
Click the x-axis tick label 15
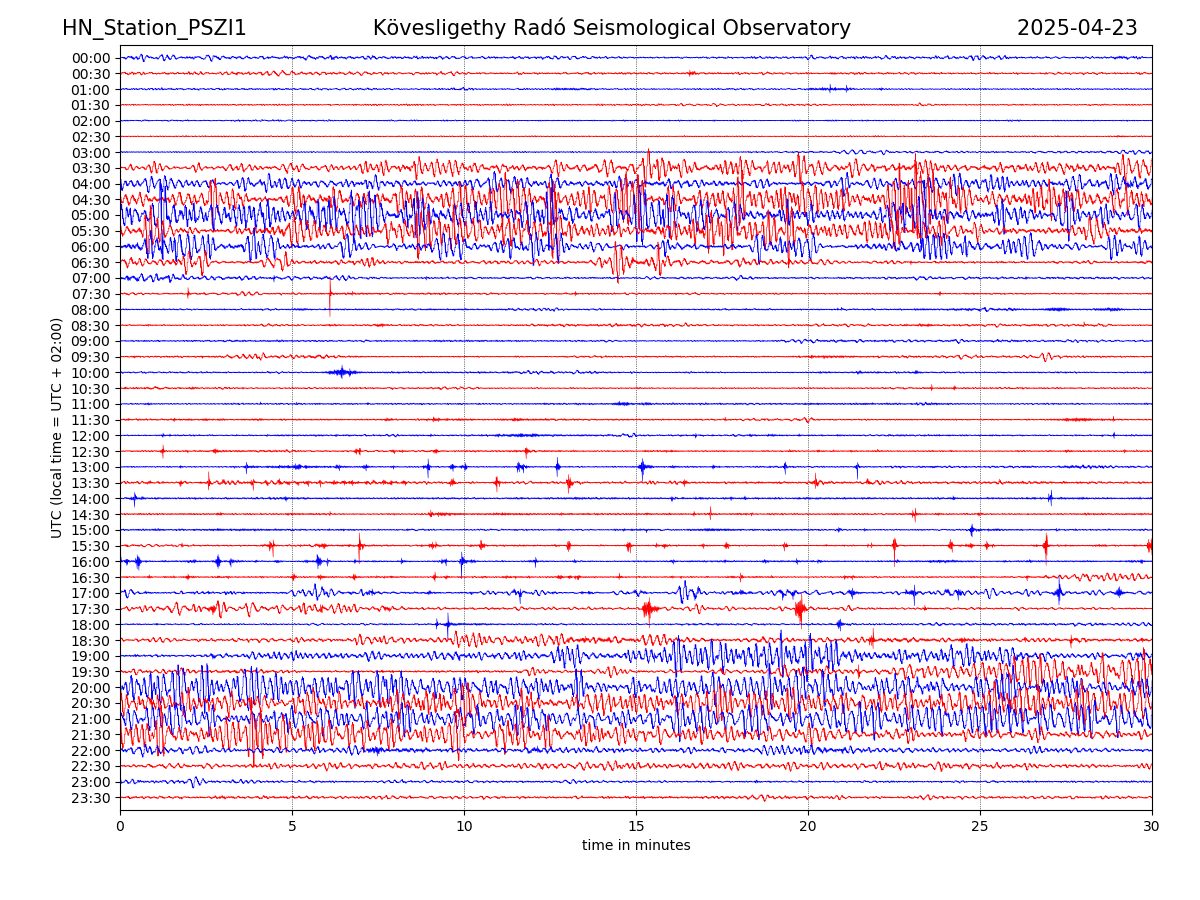pos(636,826)
